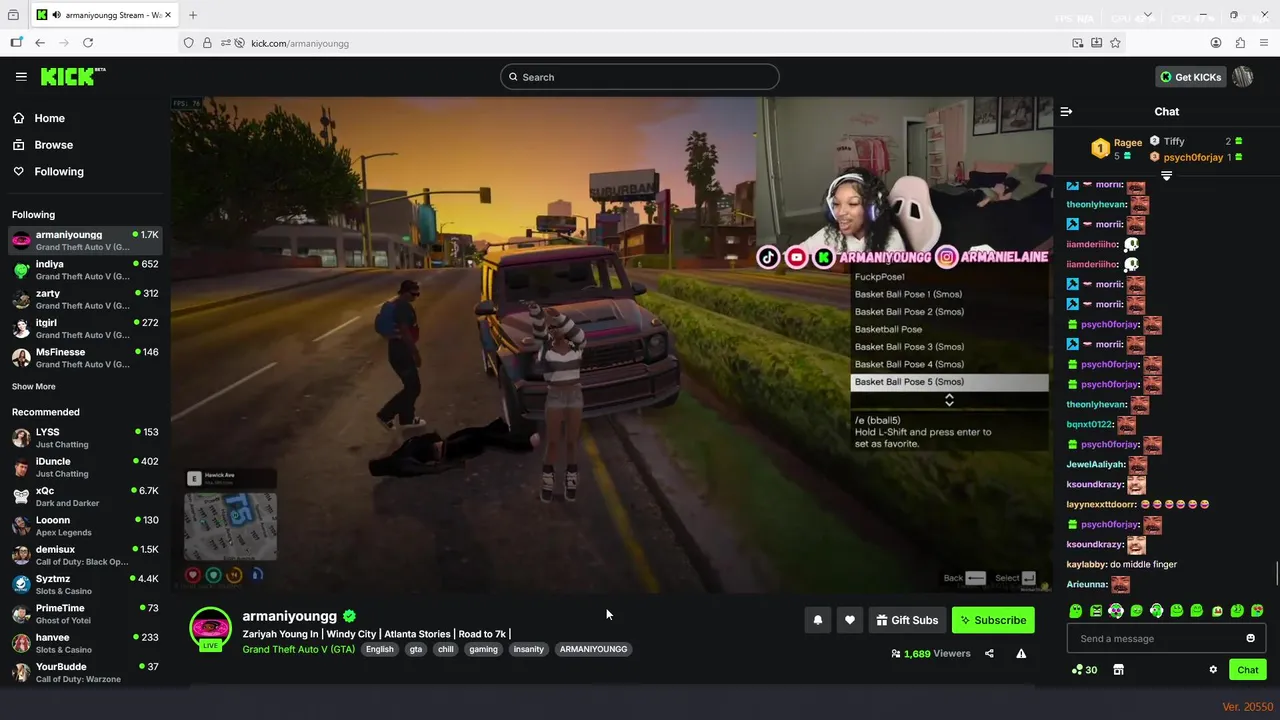
Task: Open xQc recommended channel
Action: (84, 496)
